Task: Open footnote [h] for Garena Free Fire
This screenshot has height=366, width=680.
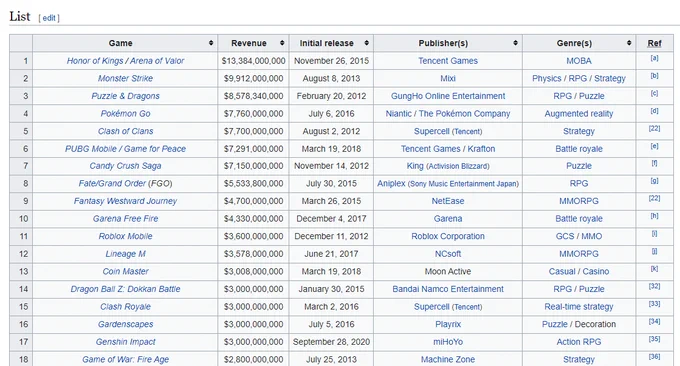Action: tap(654, 216)
